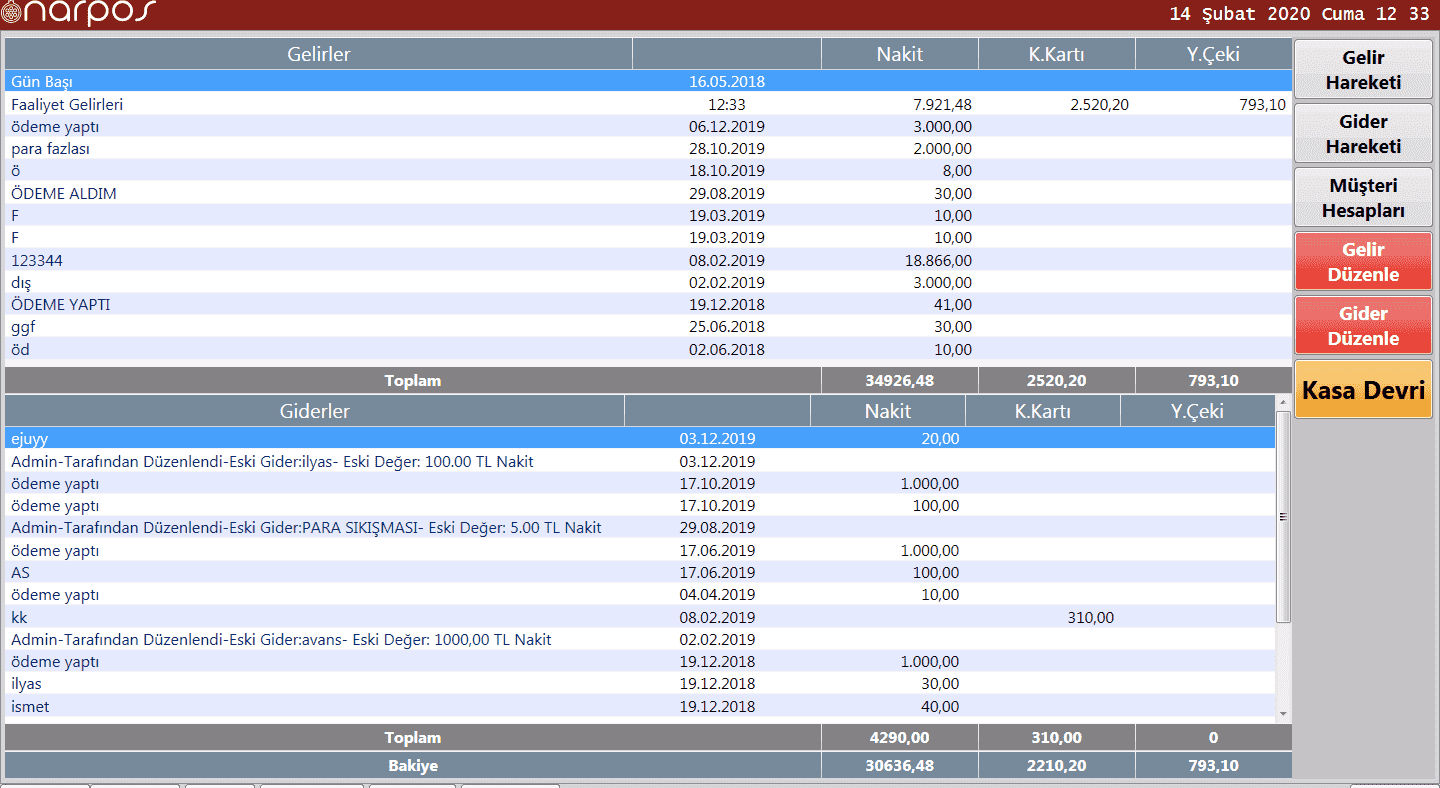Click the K.Kartı header in Giderler table
This screenshot has width=1440, height=788.
[1042, 411]
